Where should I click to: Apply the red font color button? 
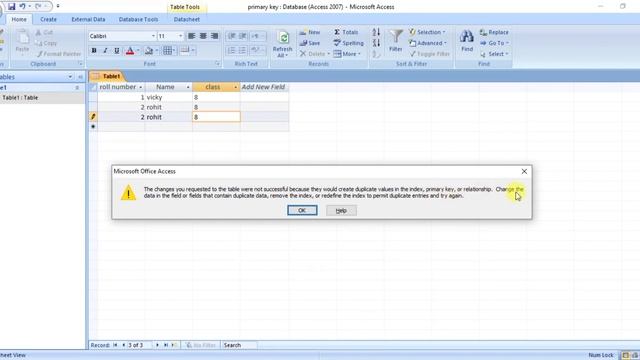[x=130, y=51]
